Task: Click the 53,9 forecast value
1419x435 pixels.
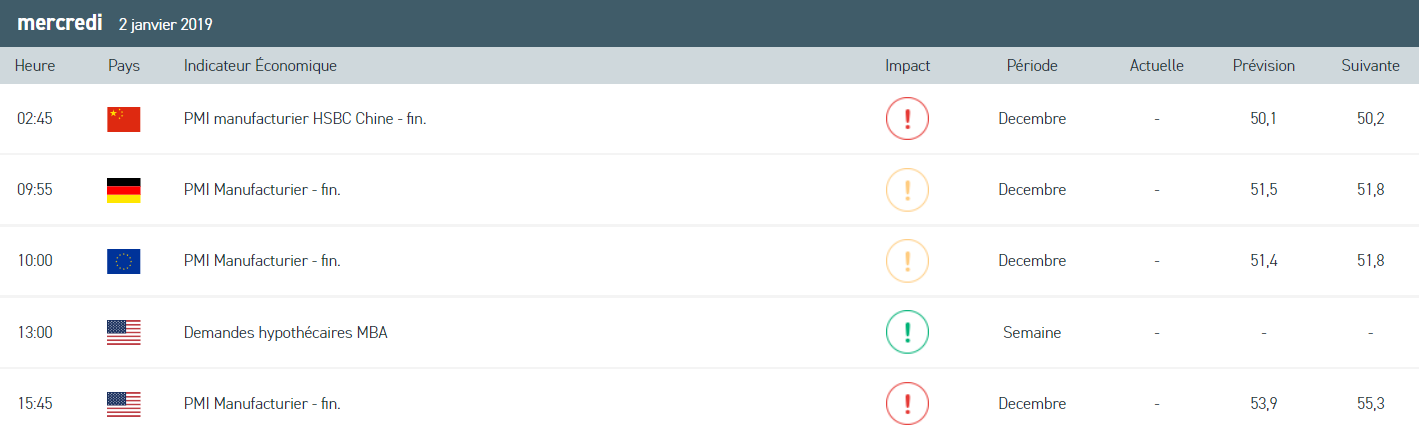Action: (x=1264, y=404)
